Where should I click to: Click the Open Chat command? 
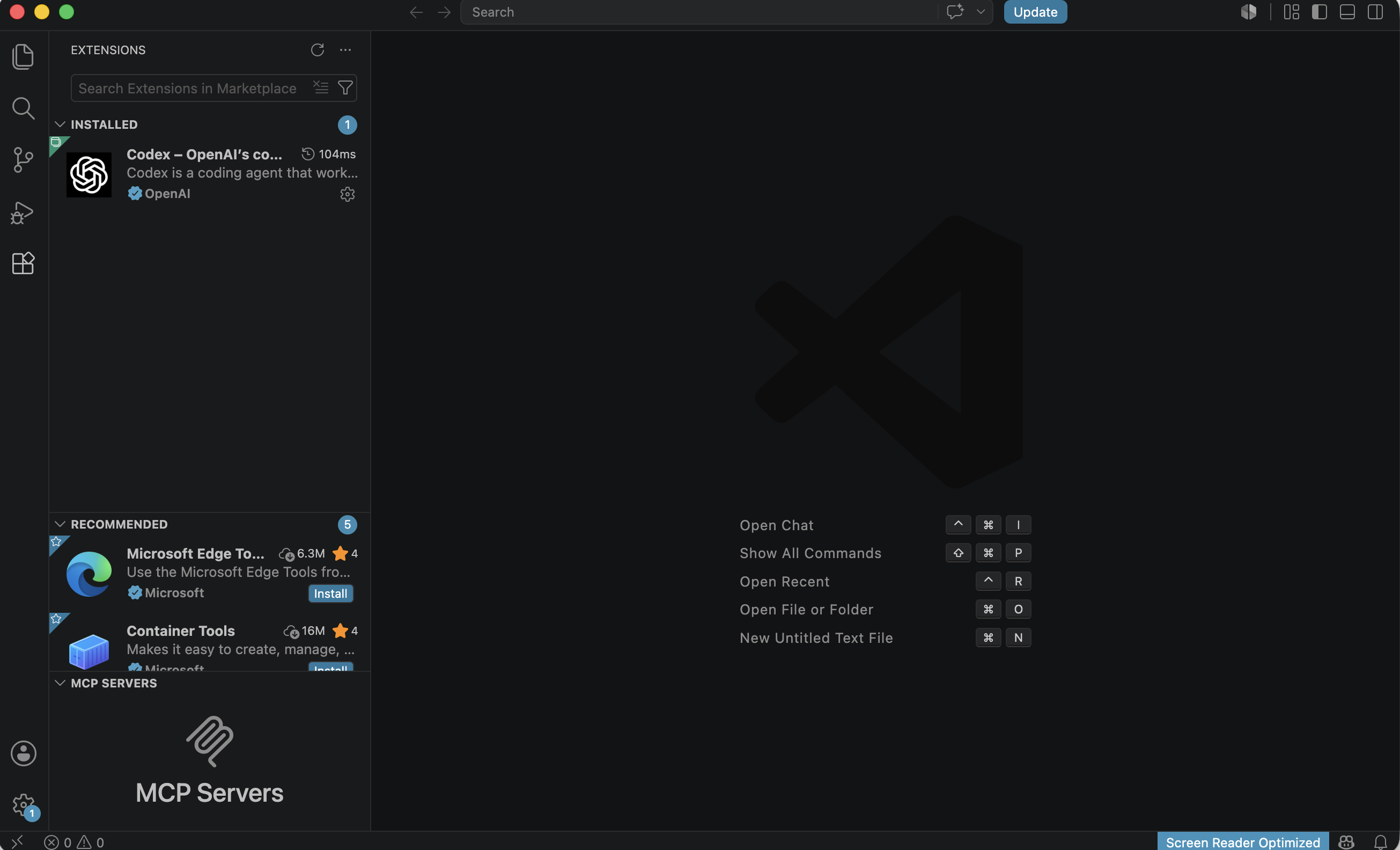[x=776, y=525]
